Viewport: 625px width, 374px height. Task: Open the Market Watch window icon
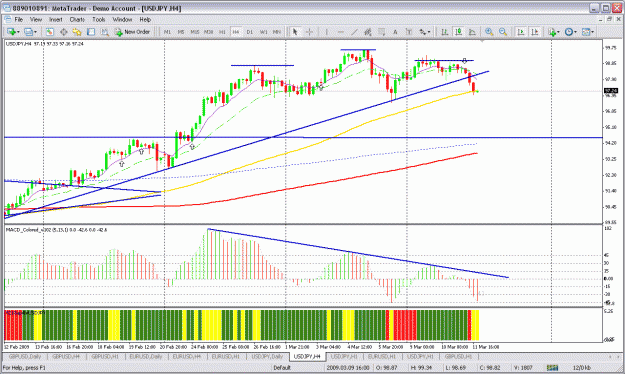point(49,32)
